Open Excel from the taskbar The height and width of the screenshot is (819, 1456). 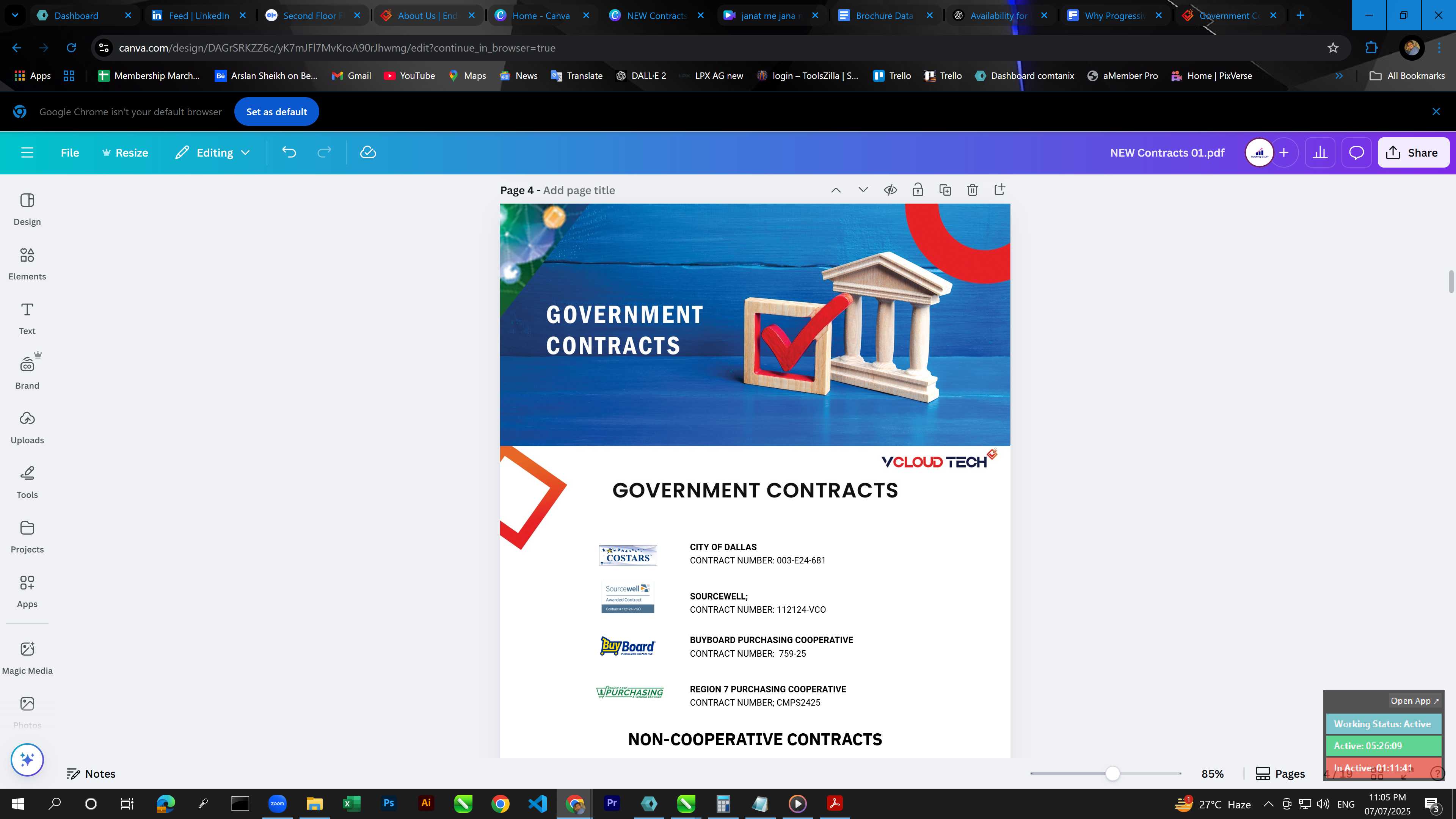tap(351, 803)
